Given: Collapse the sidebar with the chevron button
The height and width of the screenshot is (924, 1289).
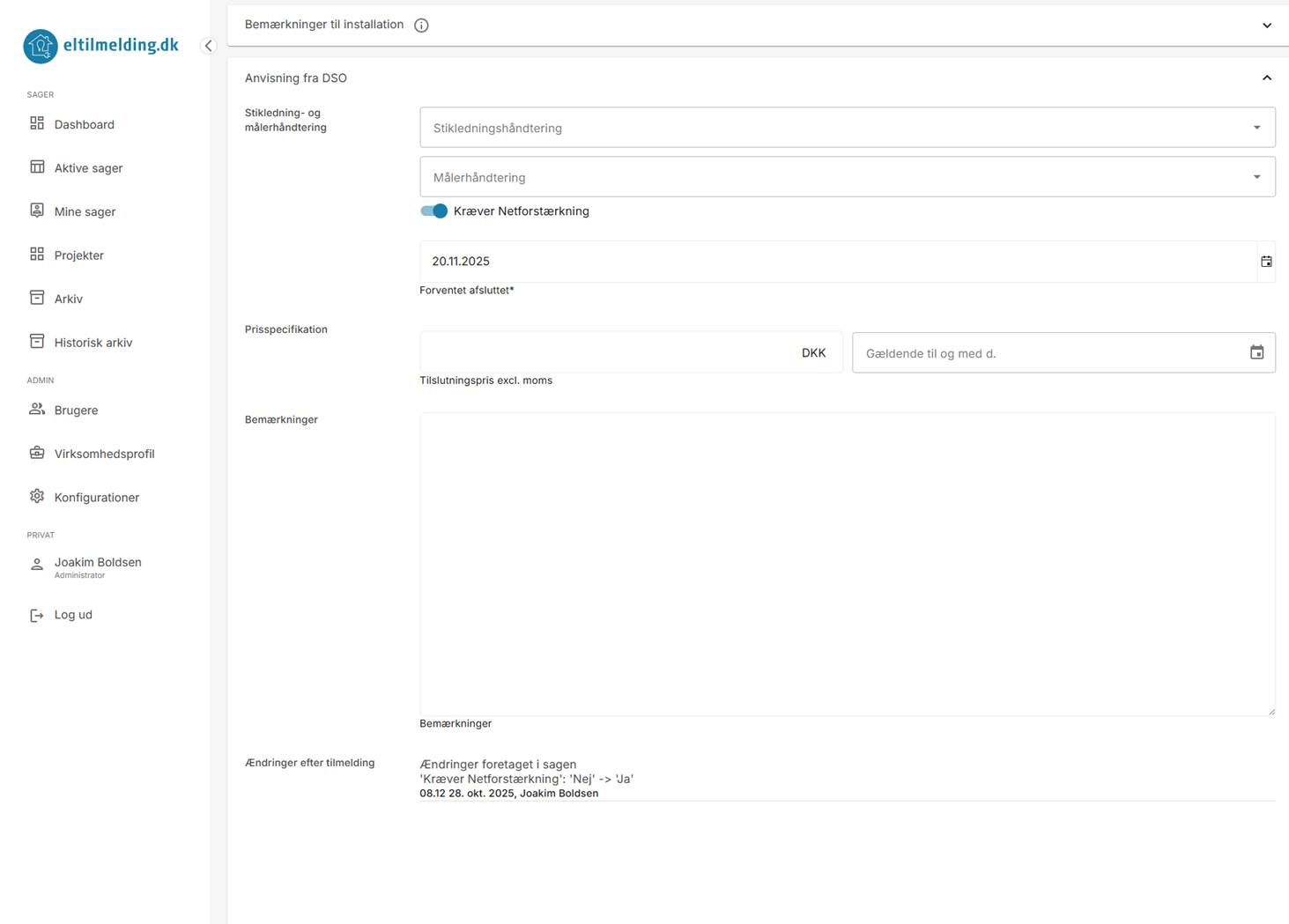Looking at the screenshot, I should click(x=208, y=46).
